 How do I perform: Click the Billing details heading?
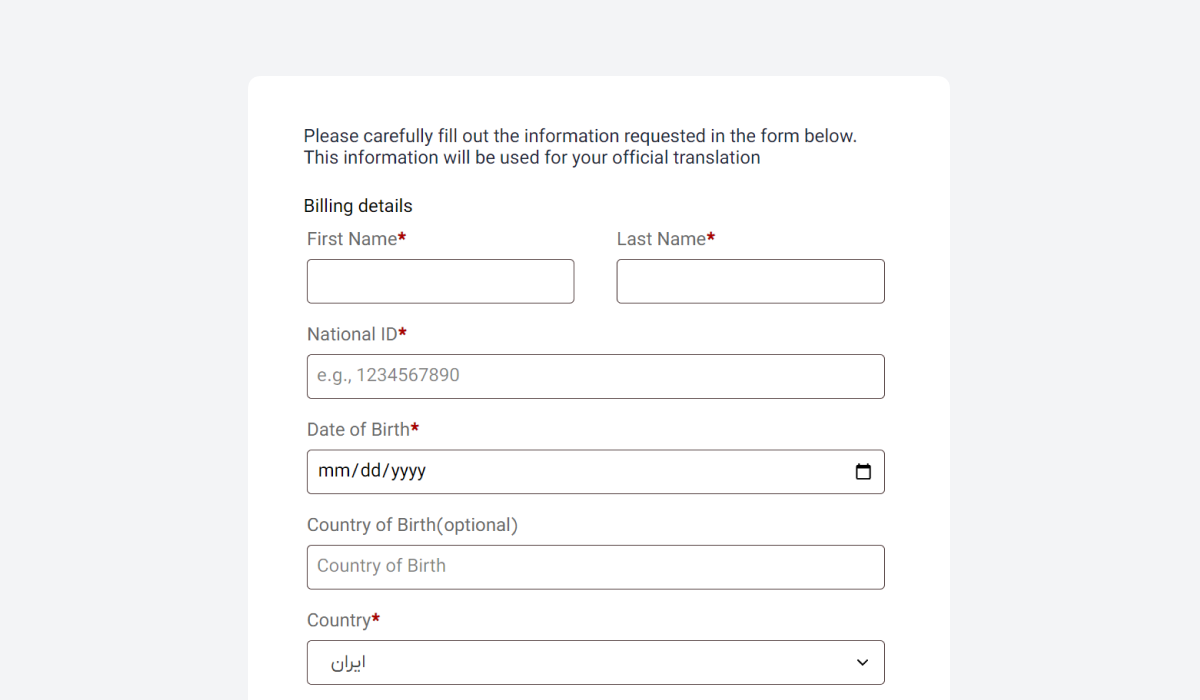[x=358, y=206]
